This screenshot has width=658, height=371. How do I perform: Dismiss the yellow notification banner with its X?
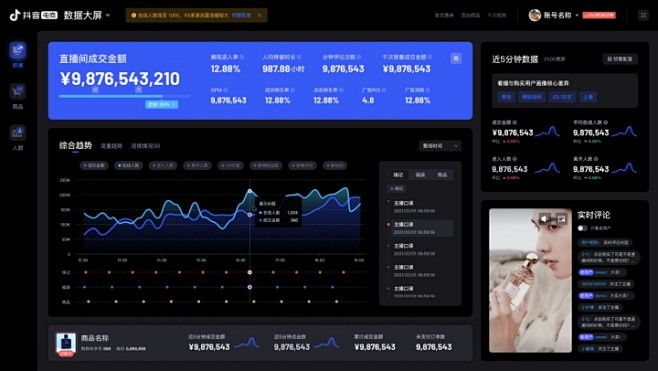259,15
